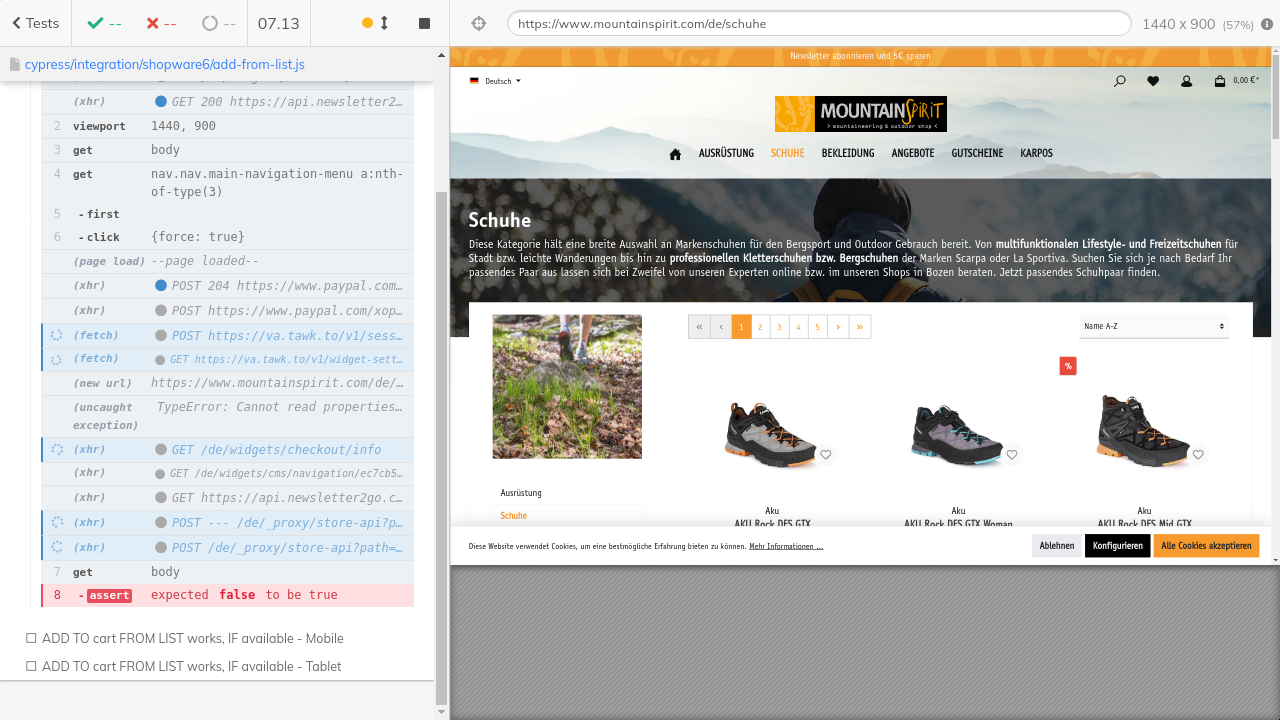Add AKU Rock DFS GTX to wishlist
The image size is (1280, 720).
click(825, 455)
